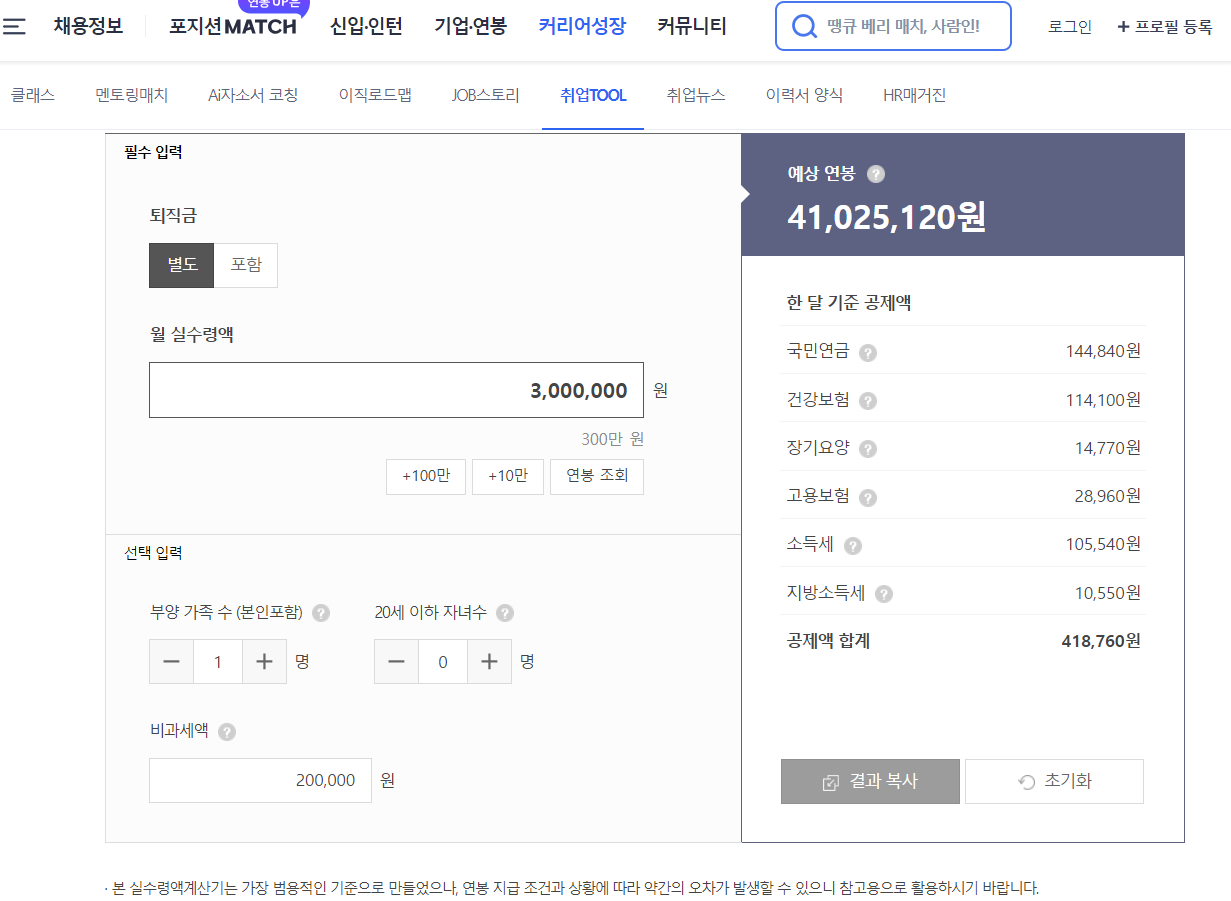Click the 지방소득세 help icon
Screen dimensions: 1231x901
click(x=883, y=593)
